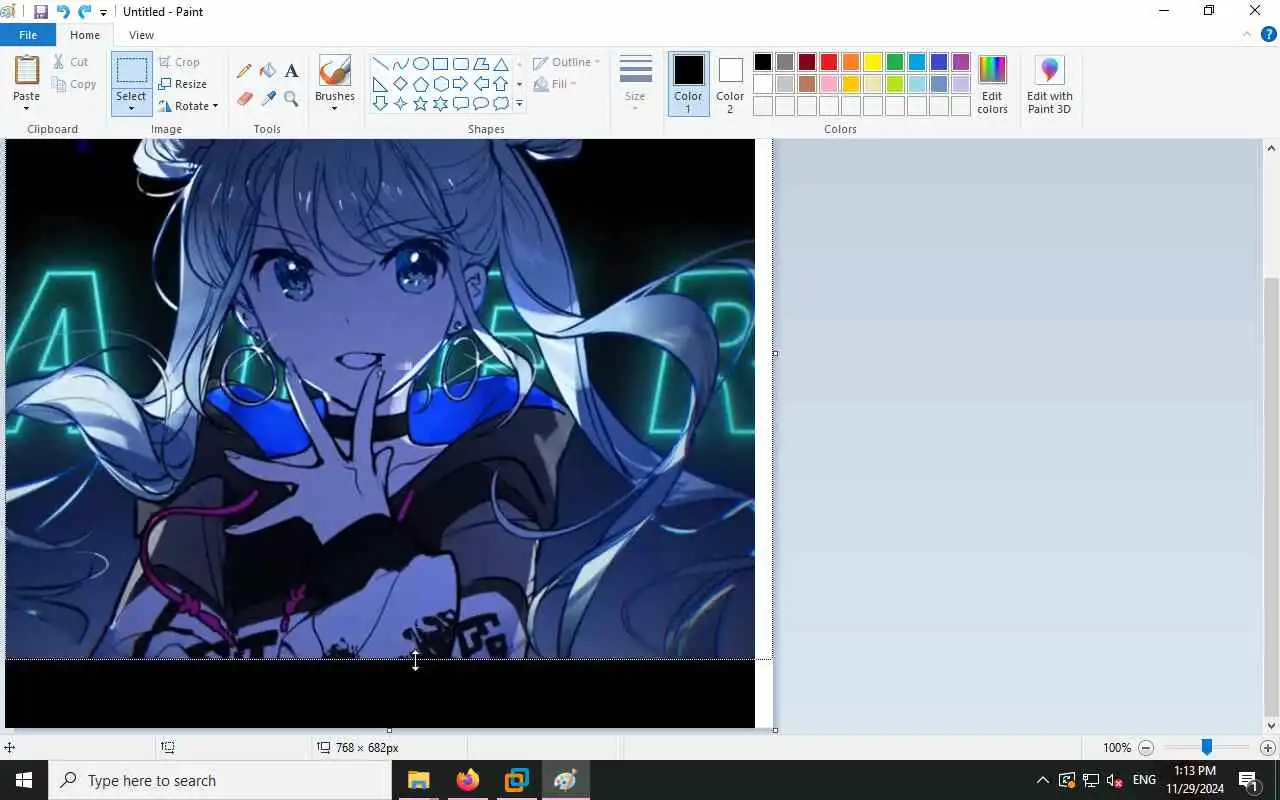The height and width of the screenshot is (800, 1280).
Task: Pick the Five-point star shape
Action: coord(420,103)
